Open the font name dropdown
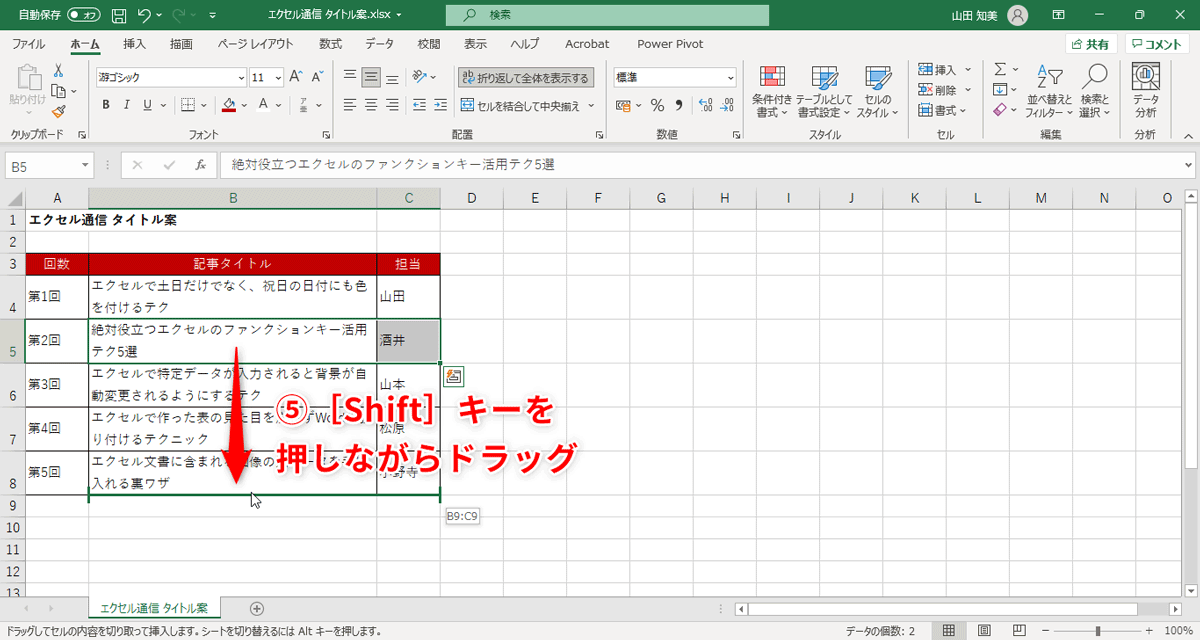The width and height of the screenshot is (1200, 640). (240, 76)
